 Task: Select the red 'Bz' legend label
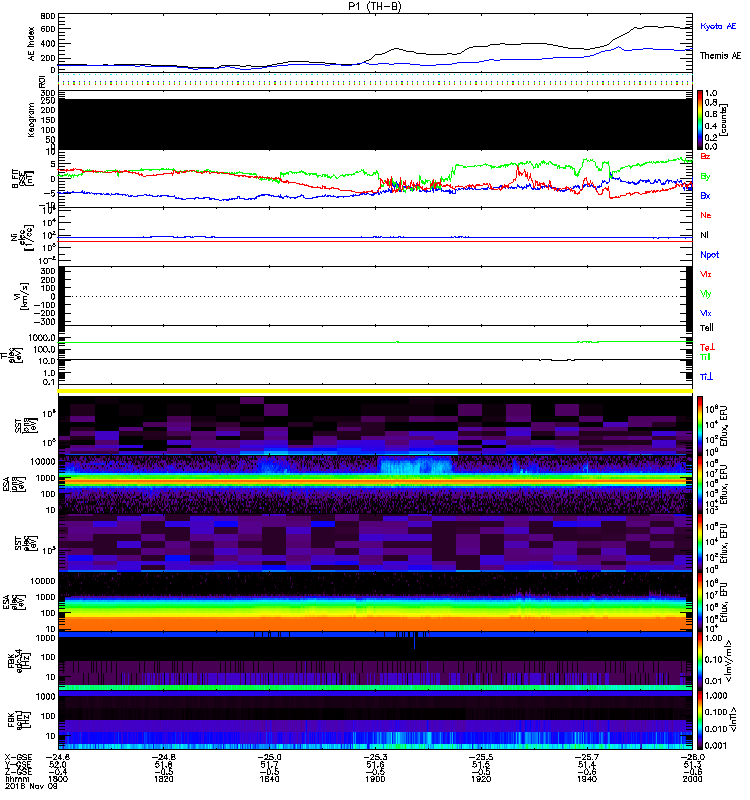tap(705, 156)
